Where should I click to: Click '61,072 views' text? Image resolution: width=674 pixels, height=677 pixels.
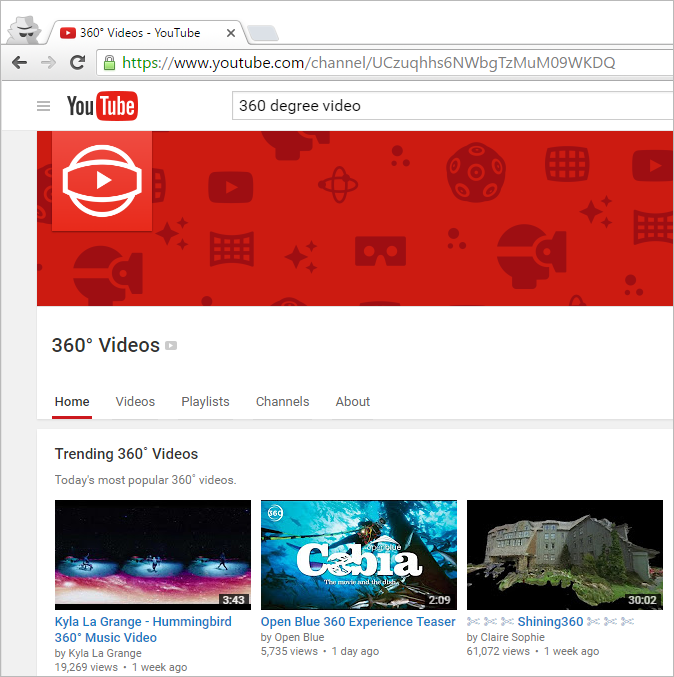point(498,651)
